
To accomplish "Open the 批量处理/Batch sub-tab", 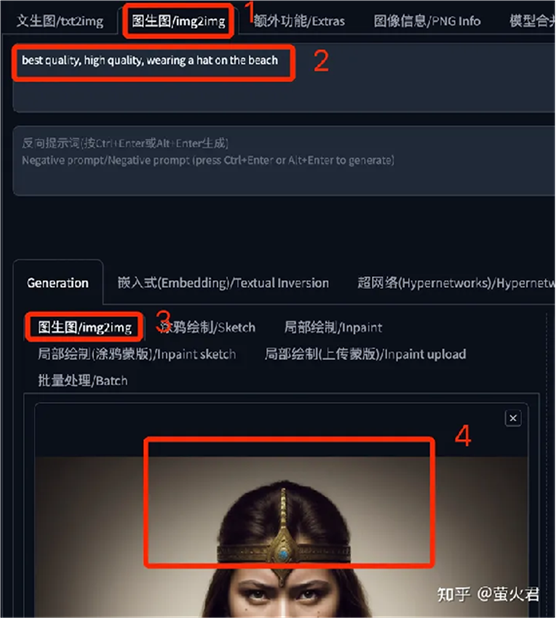I will [83, 381].
